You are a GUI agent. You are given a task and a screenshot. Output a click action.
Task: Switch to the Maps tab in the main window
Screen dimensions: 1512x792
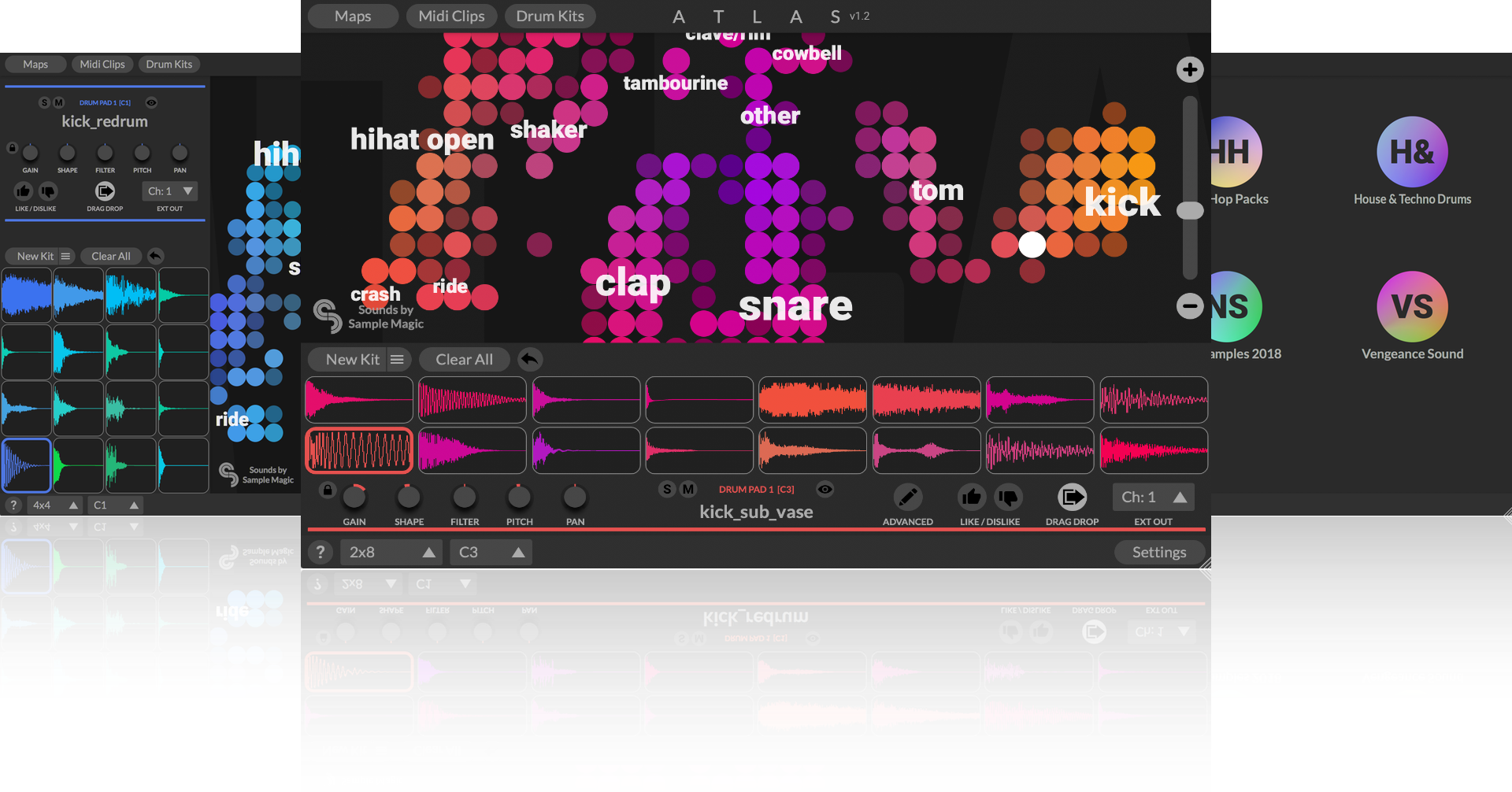pyautogui.click(x=353, y=16)
